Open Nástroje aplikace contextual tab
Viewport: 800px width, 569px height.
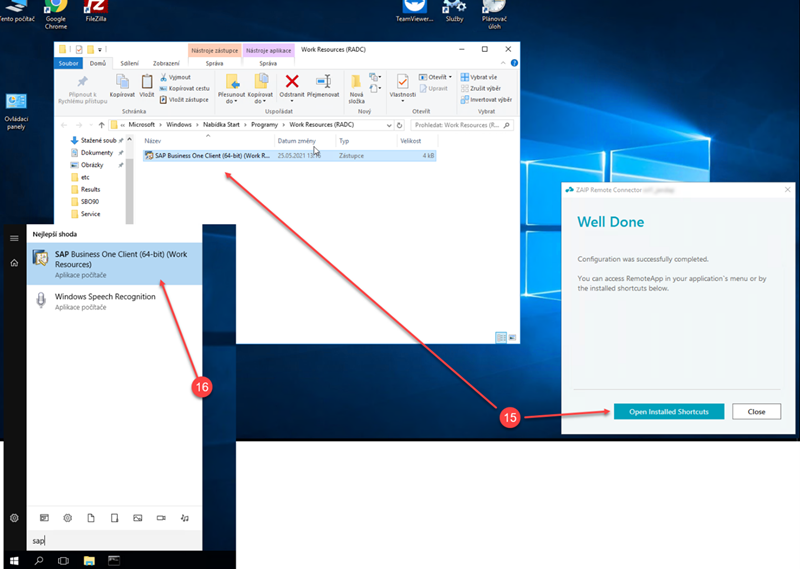coord(268,50)
